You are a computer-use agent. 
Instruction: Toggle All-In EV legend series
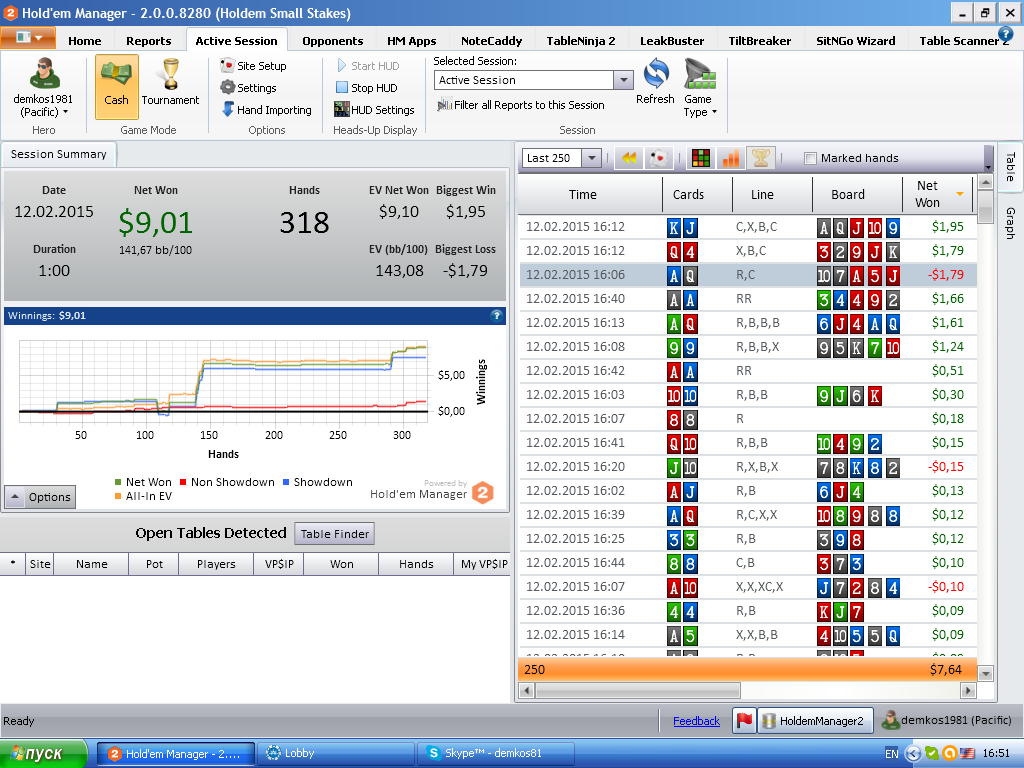[143, 496]
